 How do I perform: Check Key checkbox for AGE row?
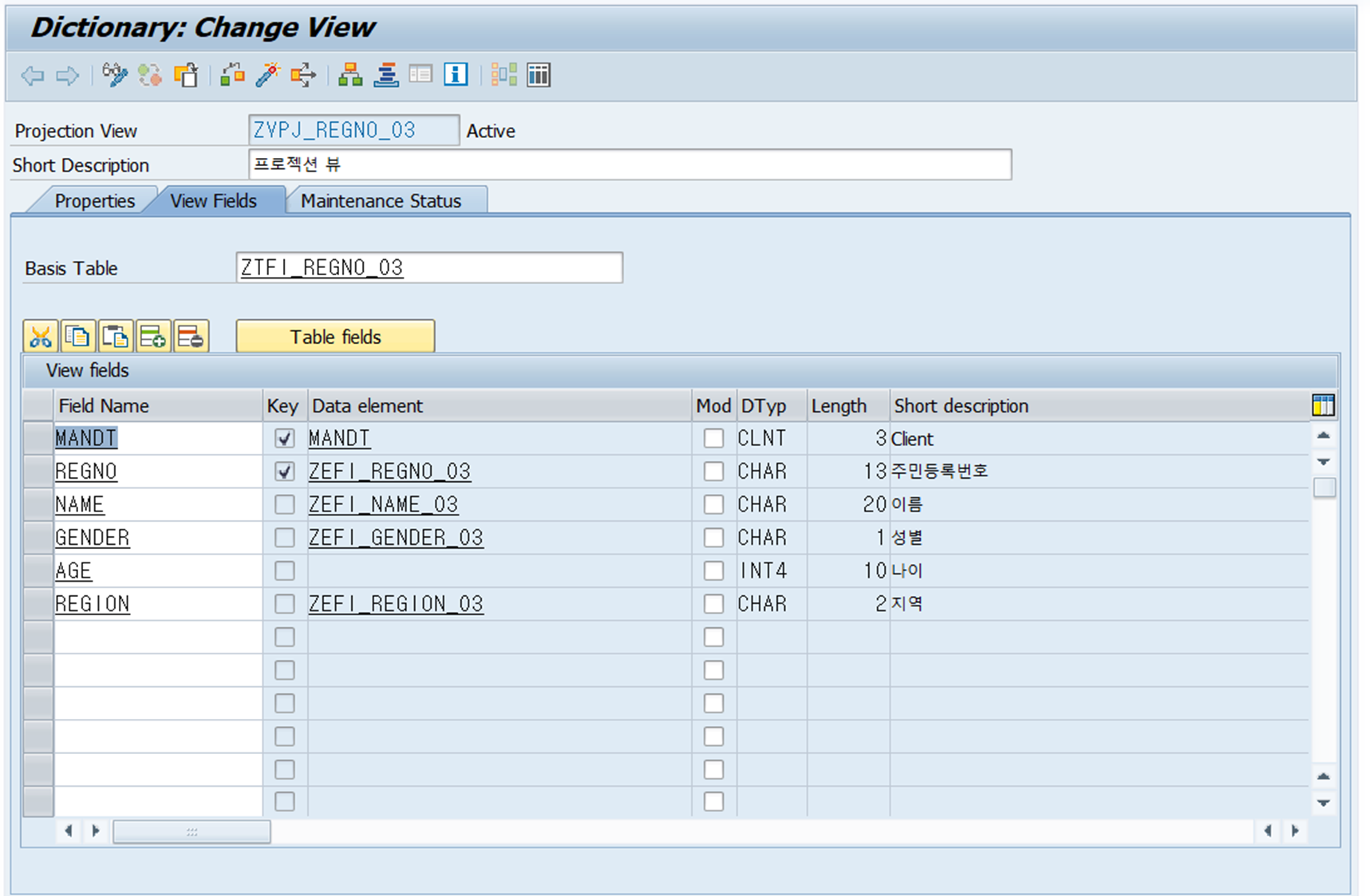pos(284,571)
